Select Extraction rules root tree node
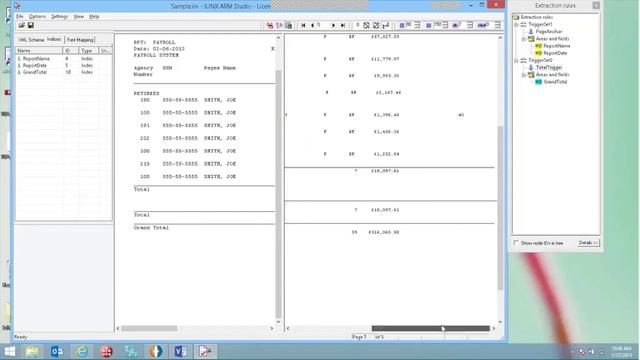The image size is (640, 360). [x=536, y=17]
